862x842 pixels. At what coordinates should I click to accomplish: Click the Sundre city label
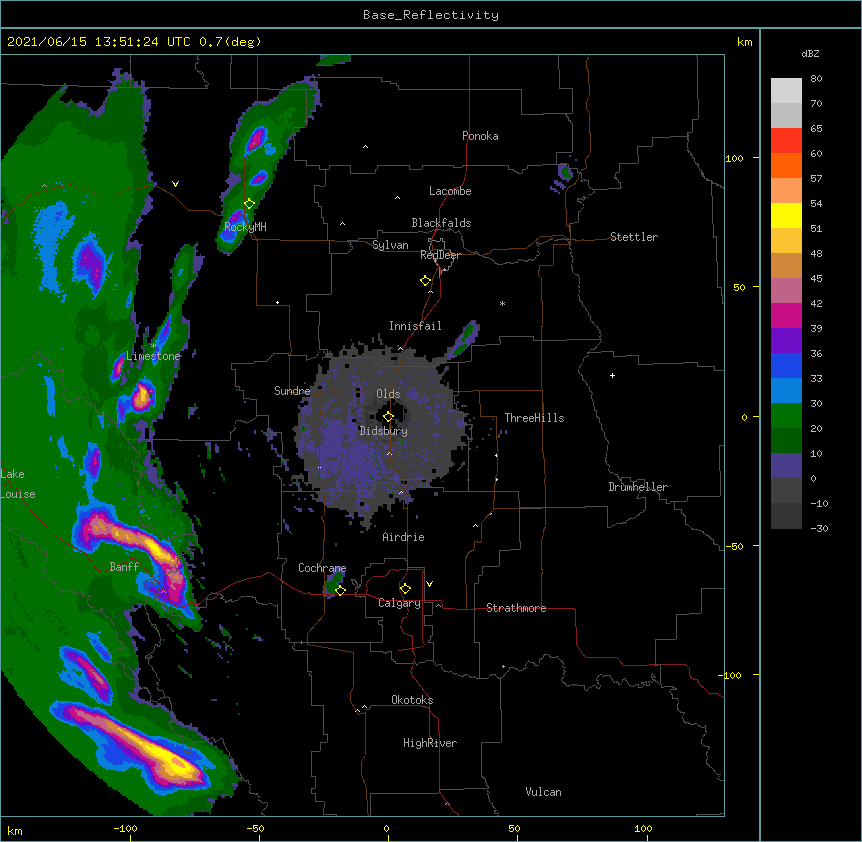[292, 391]
